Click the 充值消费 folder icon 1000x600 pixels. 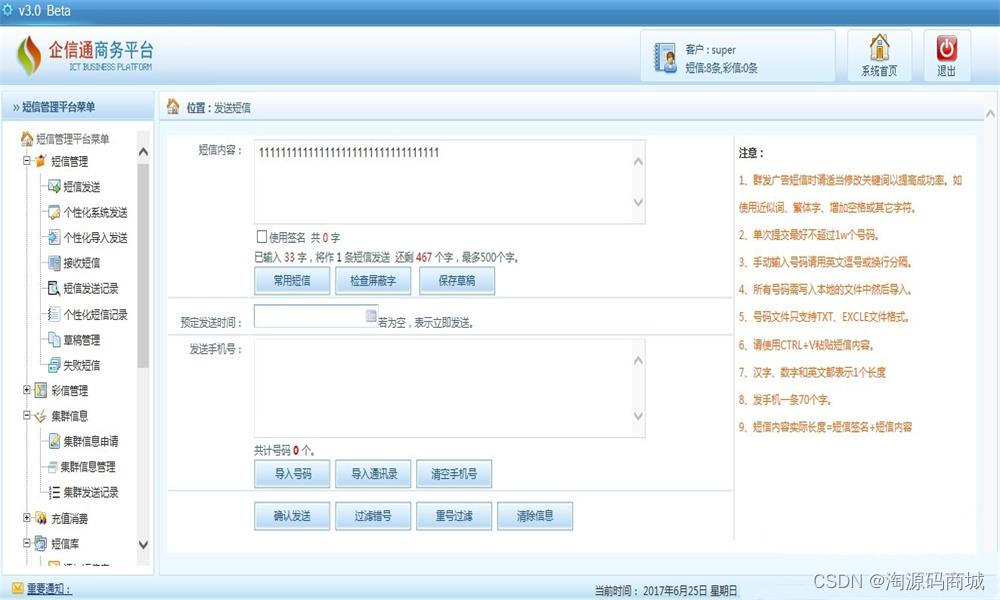pos(41,518)
